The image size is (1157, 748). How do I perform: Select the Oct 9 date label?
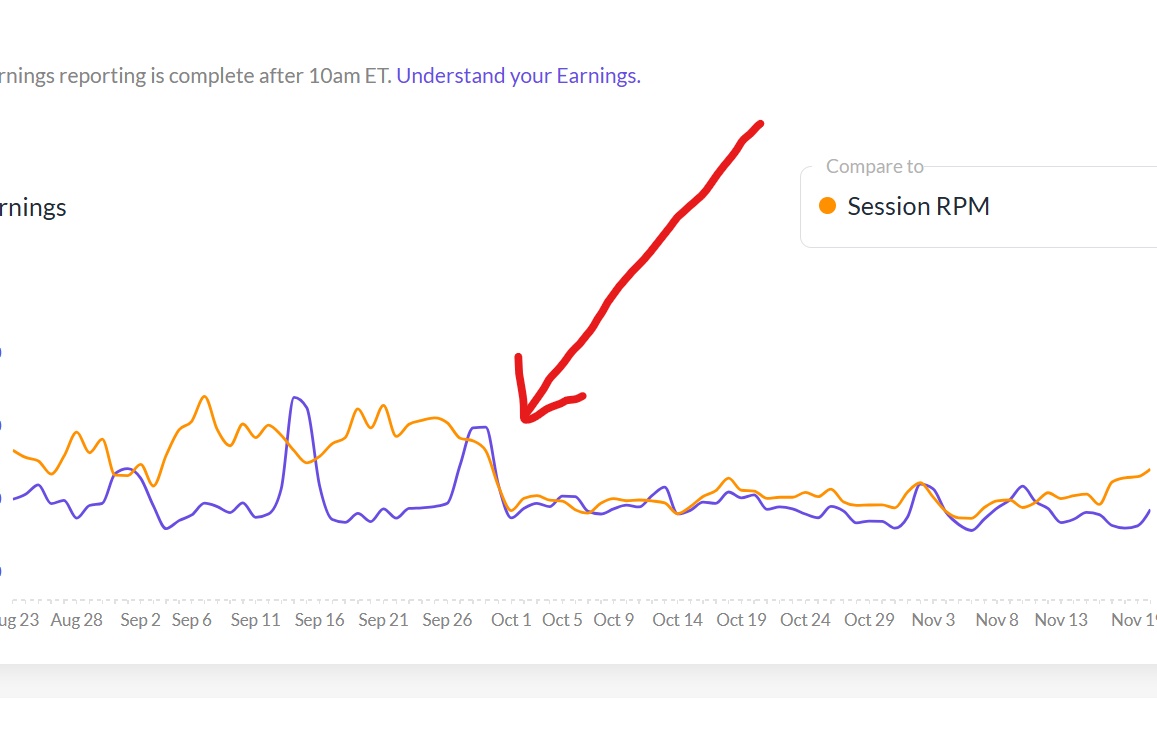coord(613,620)
